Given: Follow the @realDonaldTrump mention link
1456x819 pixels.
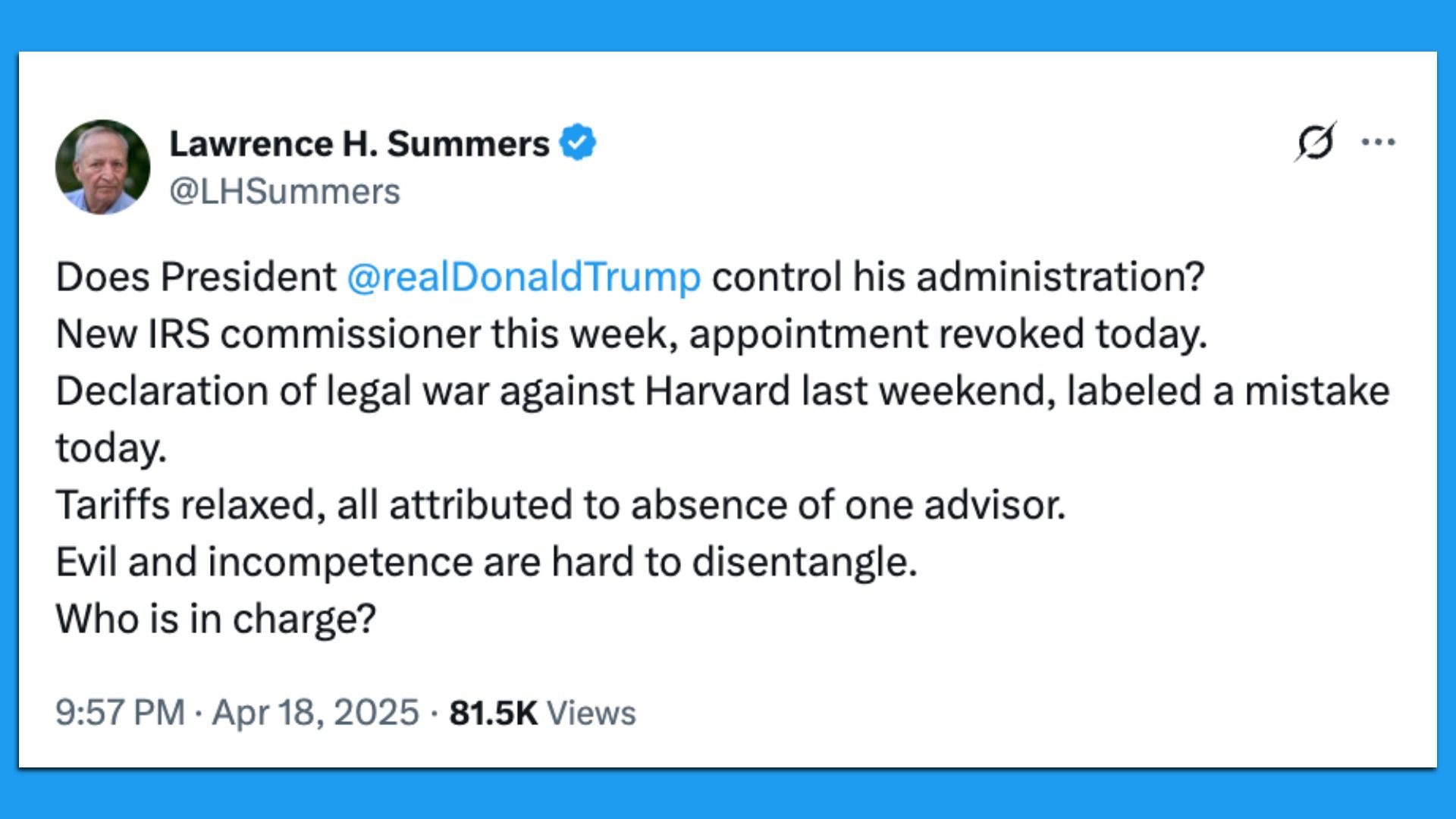Looking at the screenshot, I should pyautogui.click(x=523, y=277).
